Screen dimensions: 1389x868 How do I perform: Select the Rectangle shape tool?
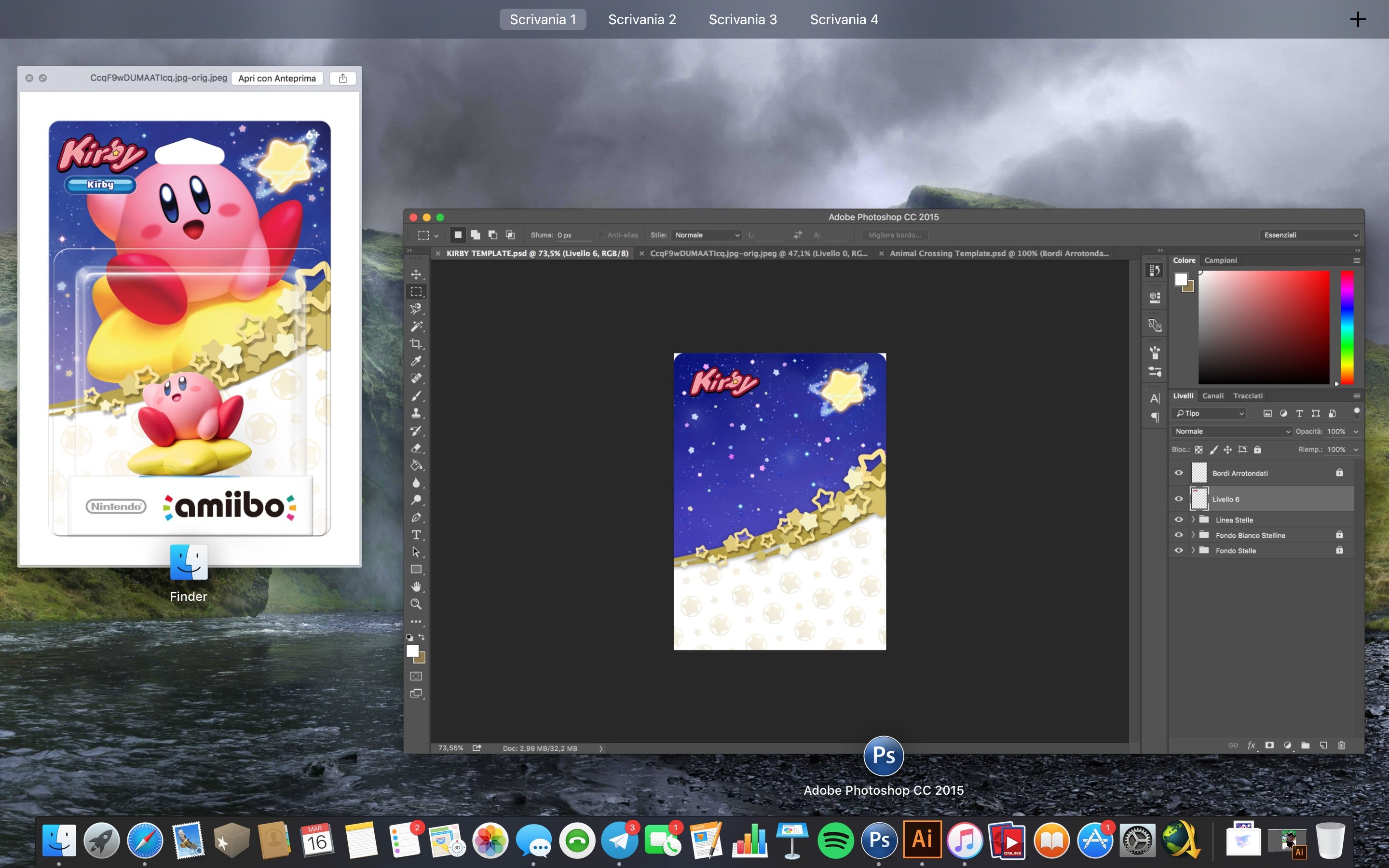416,570
